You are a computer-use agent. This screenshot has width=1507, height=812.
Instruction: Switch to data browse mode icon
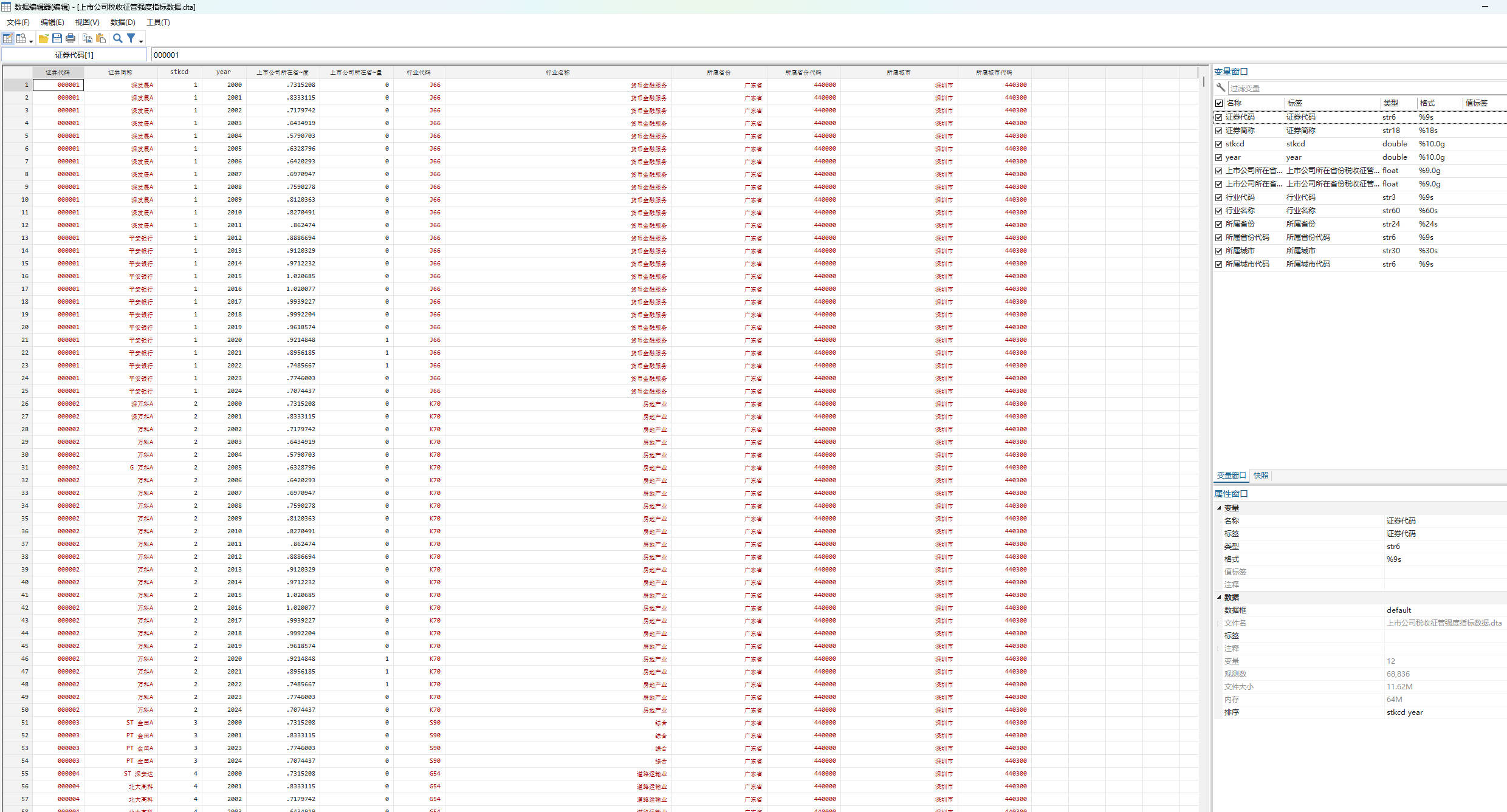[21, 38]
